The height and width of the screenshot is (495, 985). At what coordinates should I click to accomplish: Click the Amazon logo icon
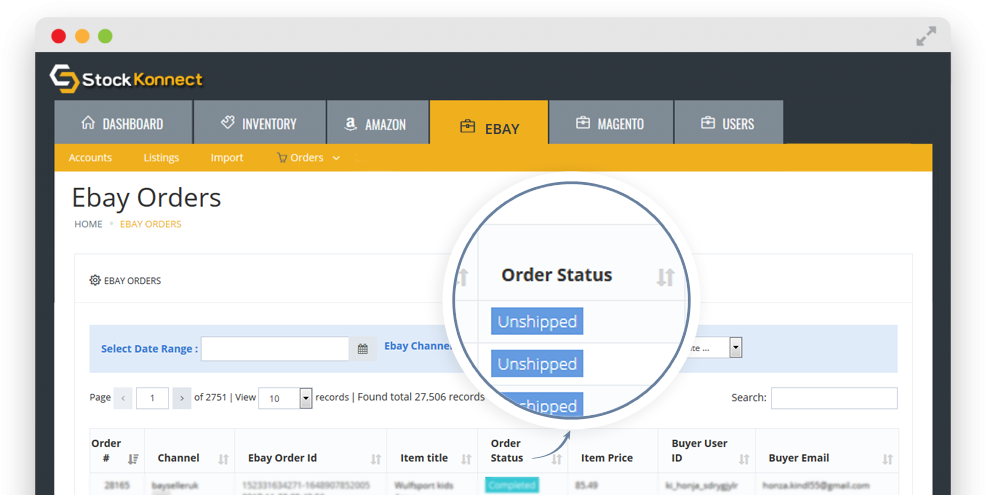[351, 124]
